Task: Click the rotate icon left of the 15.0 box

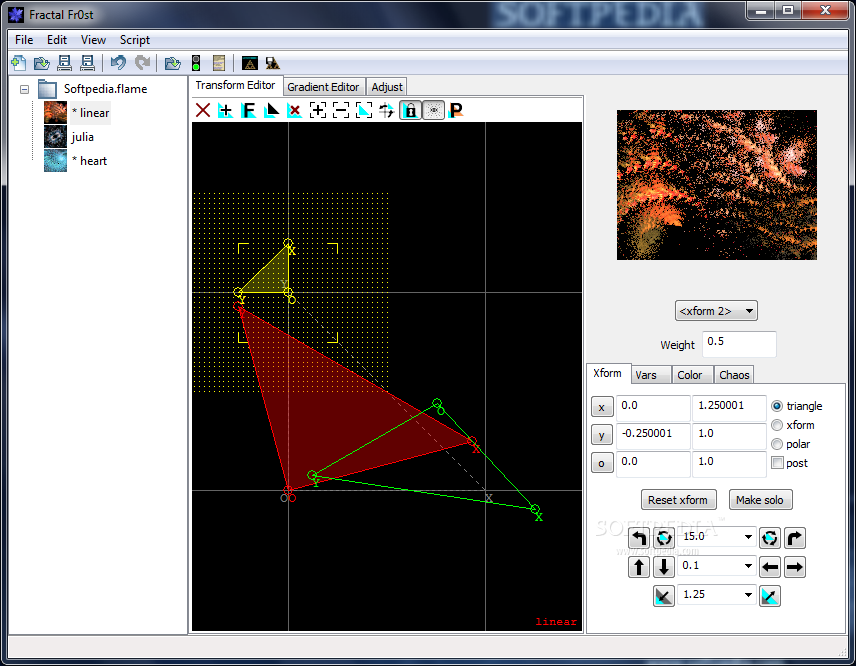Action: point(664,538)
